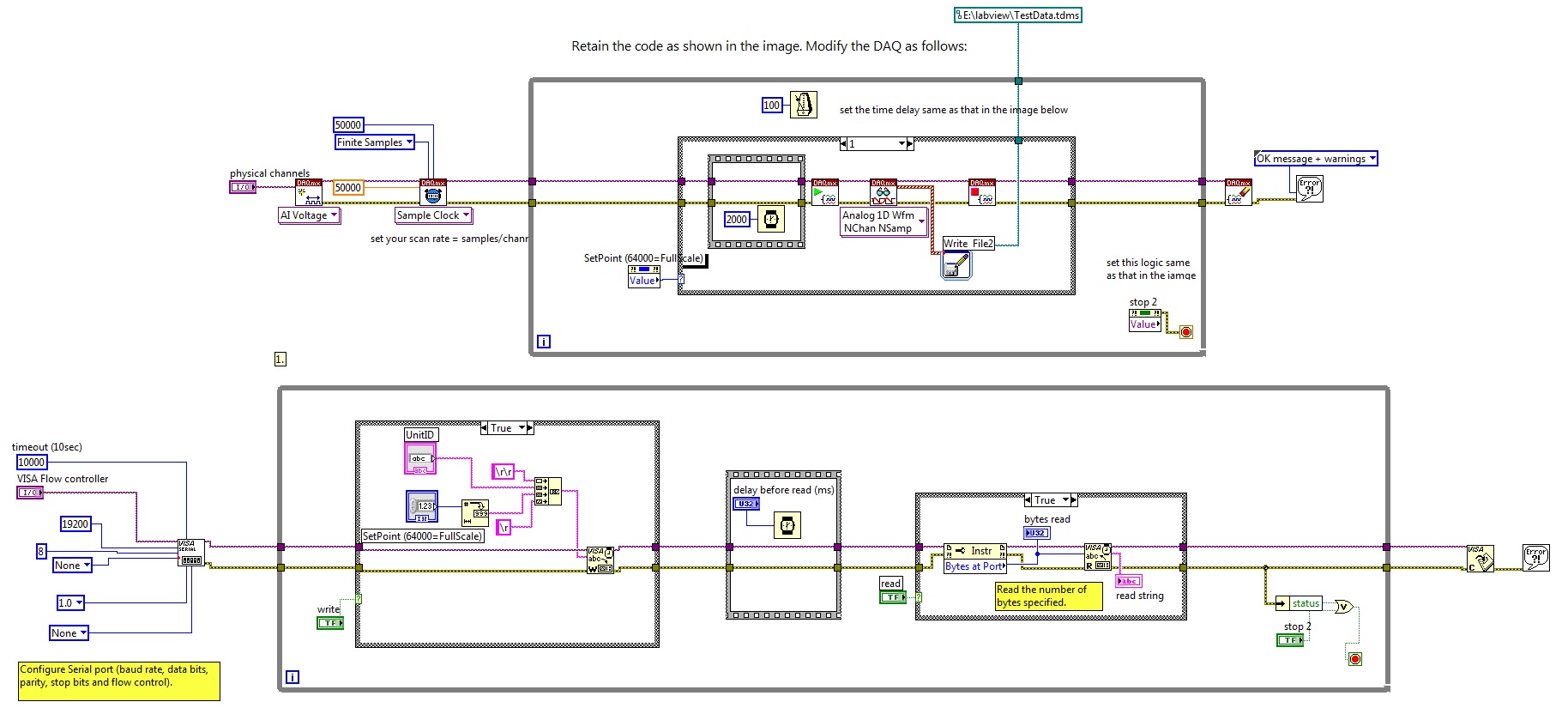
Task: Open True selector of the read case
Action: tap(1051, 499)
